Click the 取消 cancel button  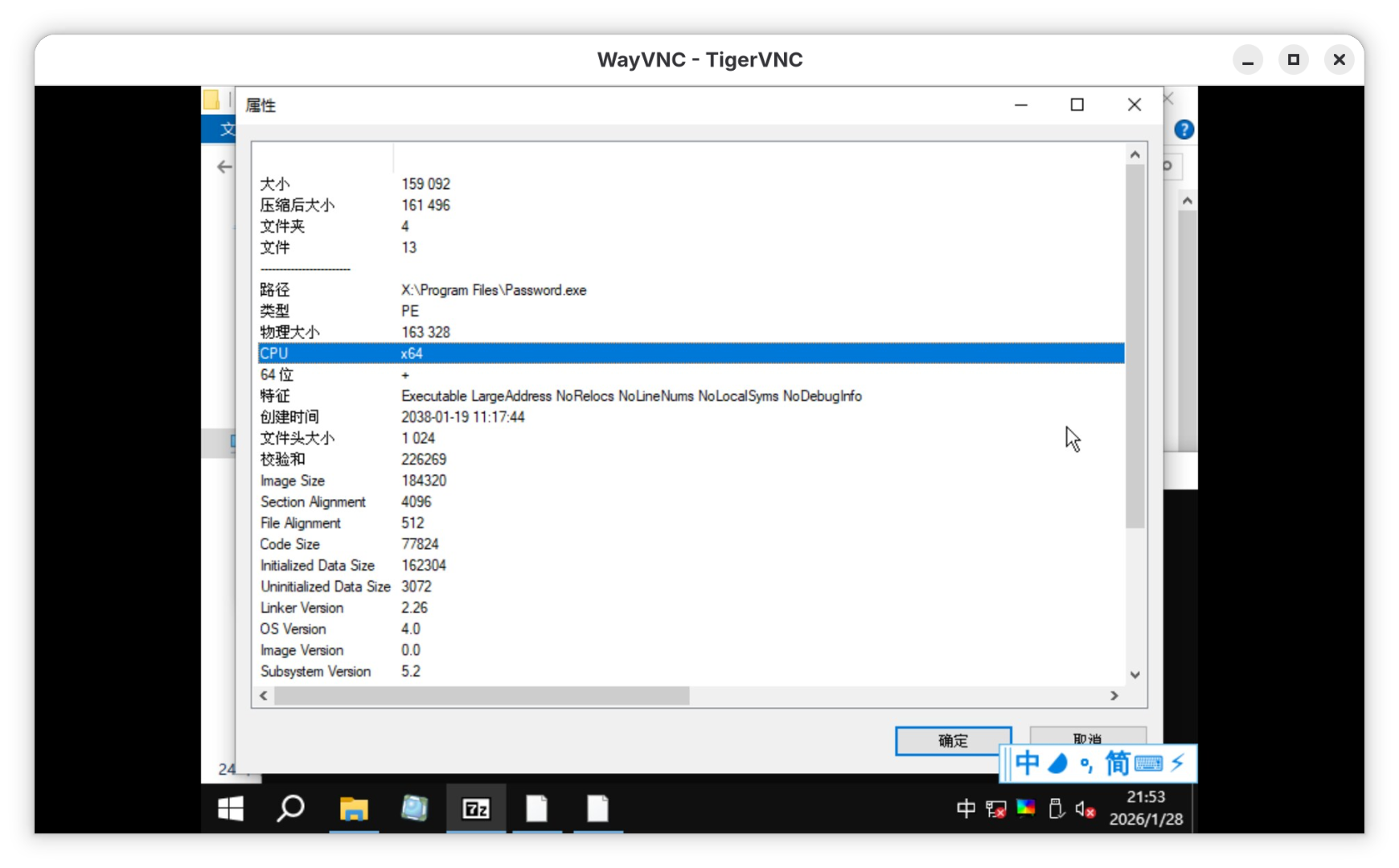click(x=1087, y=735)
